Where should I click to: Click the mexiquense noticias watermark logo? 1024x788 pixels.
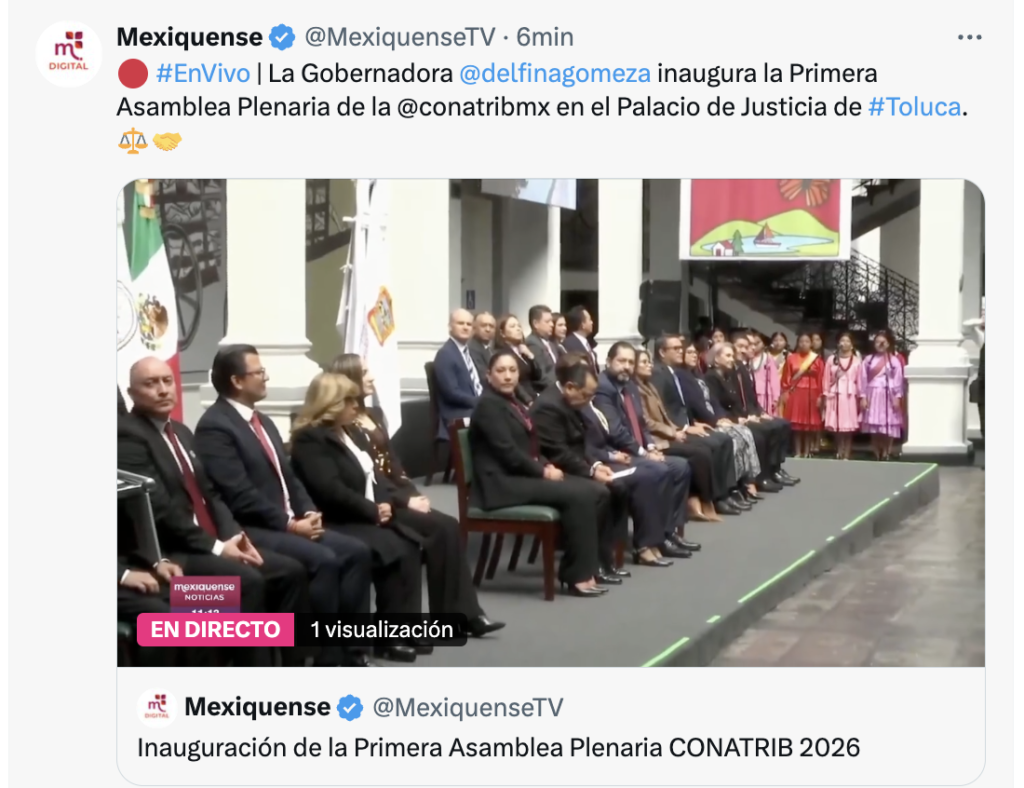click(204, 593)
